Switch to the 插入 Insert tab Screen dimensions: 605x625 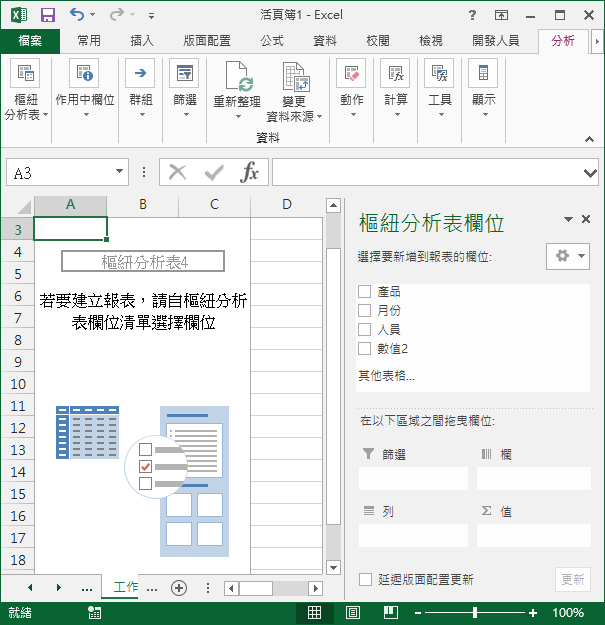pyautogui.click(x=142, y=40)
